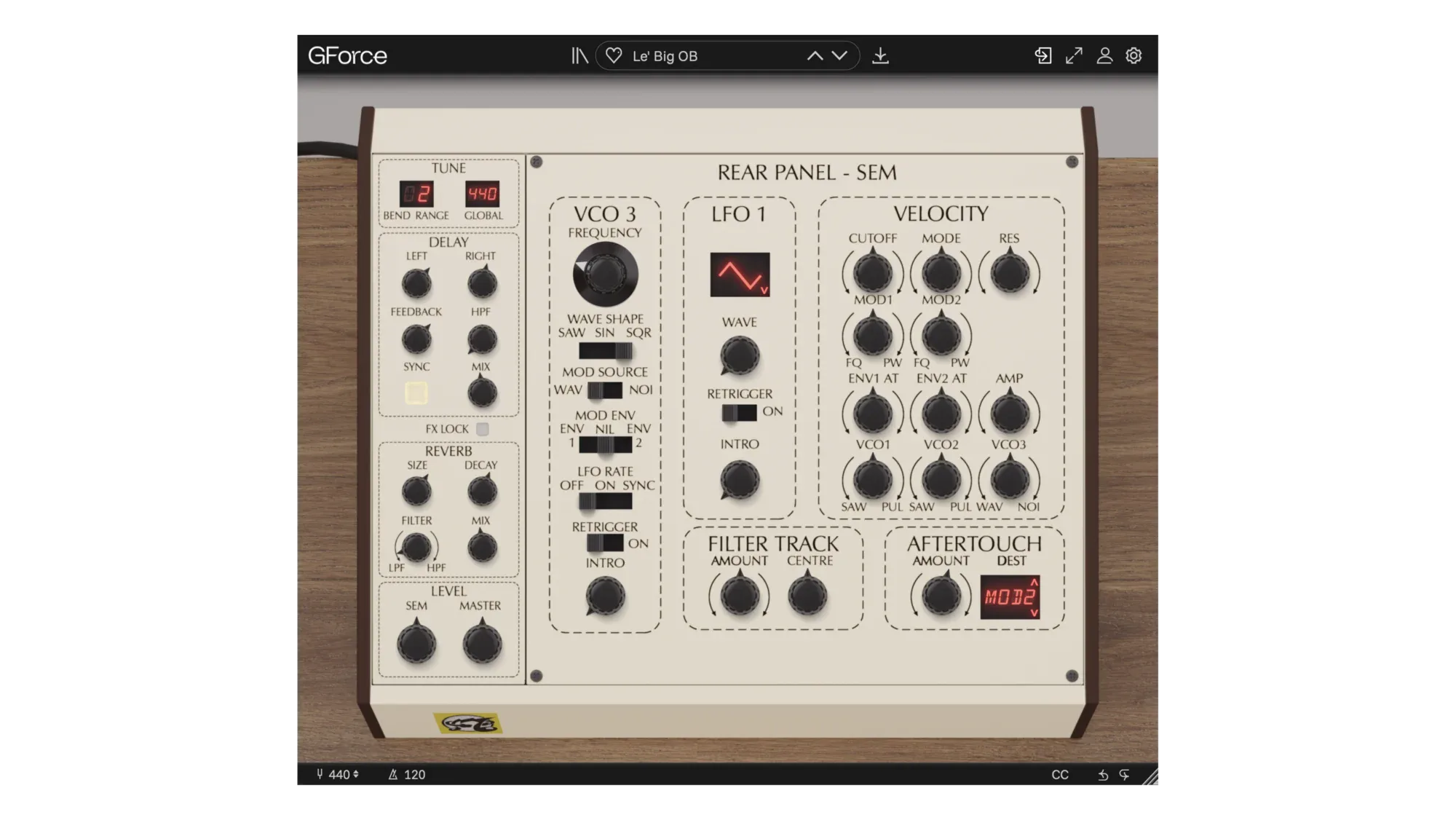Screen dimensions: 1456x820
Task: Click the Delay Feedback knob
Action: click(x=416, y=339)
